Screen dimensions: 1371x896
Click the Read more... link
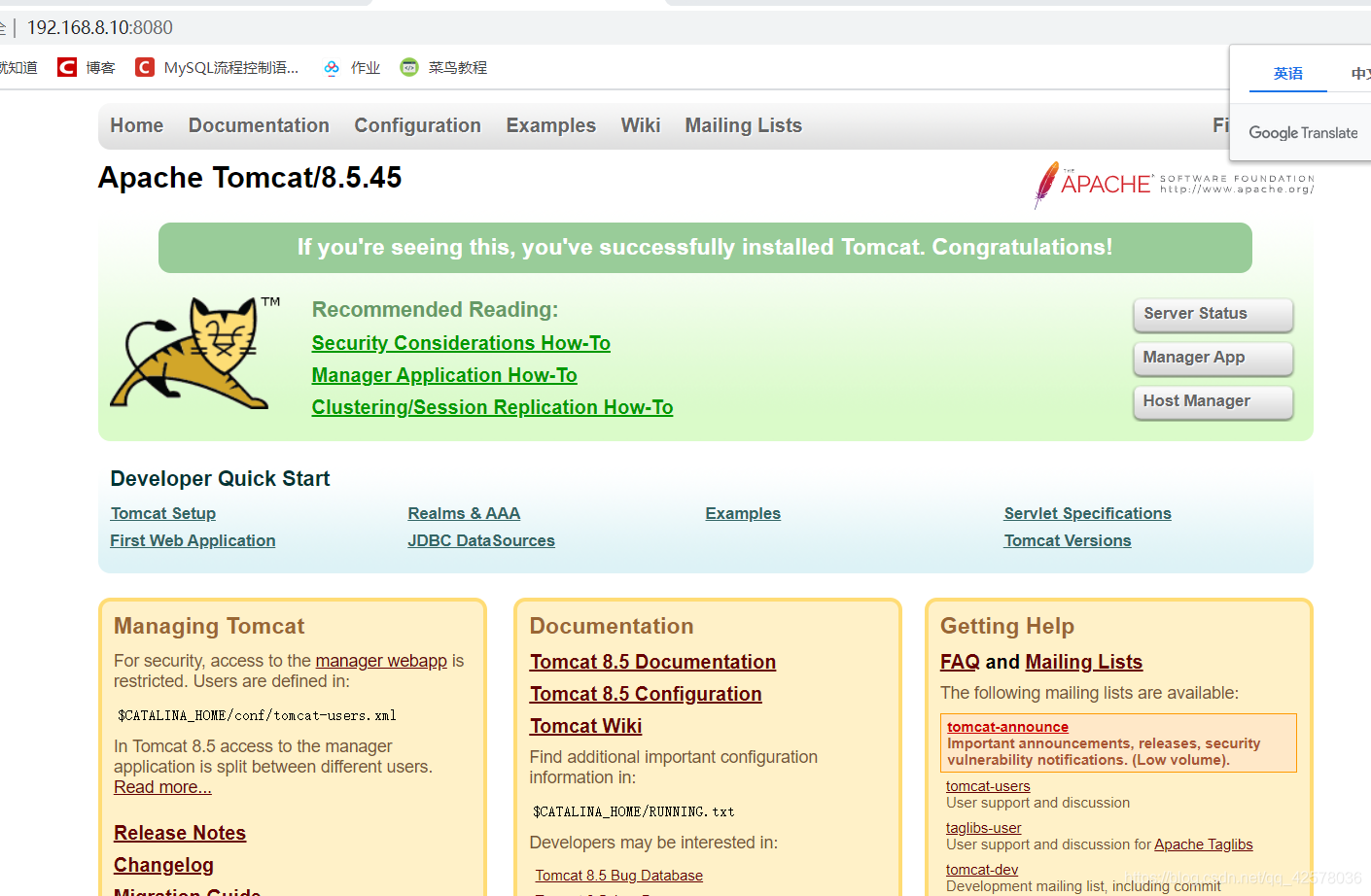[162, 787]
